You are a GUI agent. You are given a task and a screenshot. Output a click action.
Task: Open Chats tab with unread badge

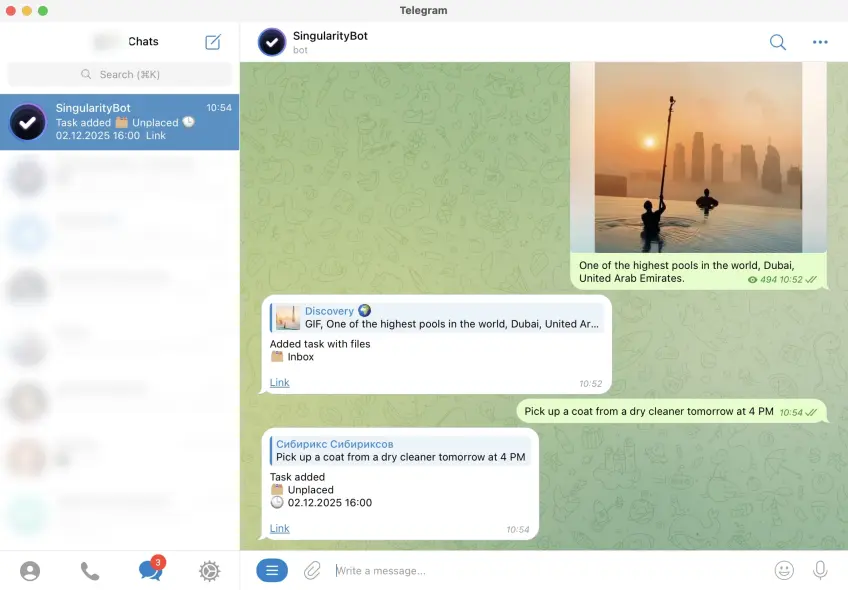point(150,570)
